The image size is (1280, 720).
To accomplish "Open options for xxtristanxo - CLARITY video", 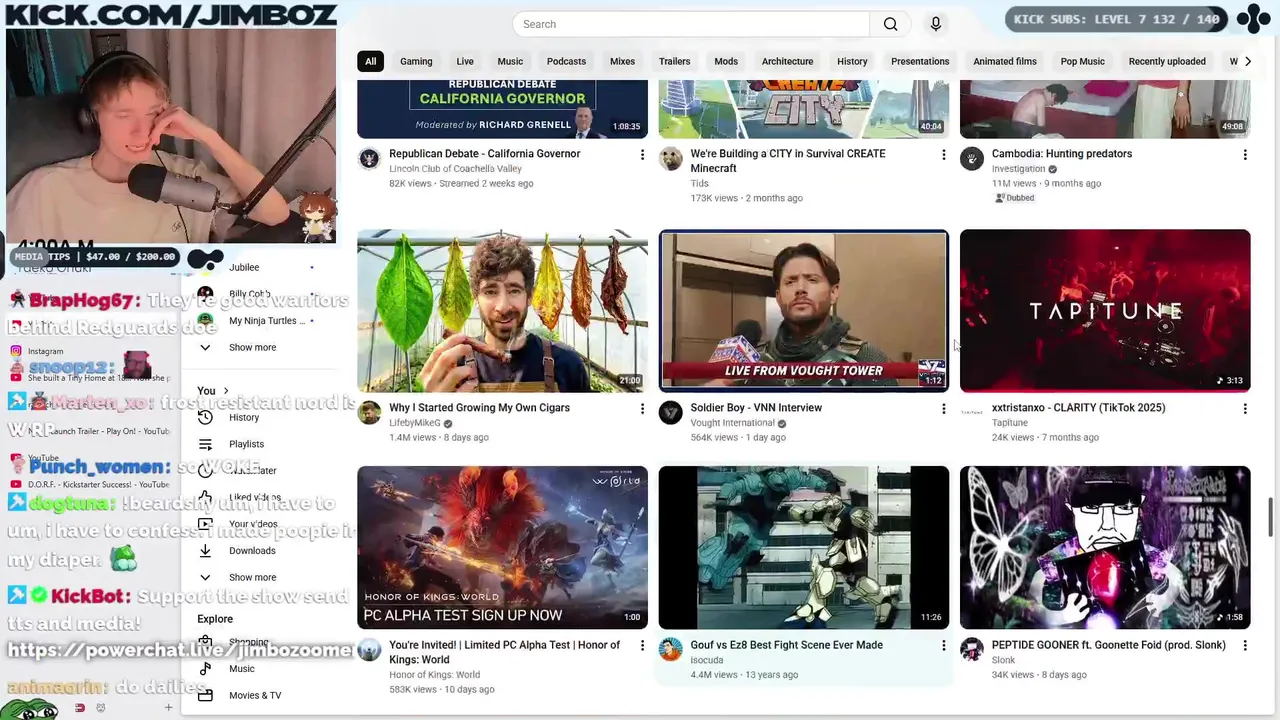I will pyautogui.click(x=1245, y=409).
